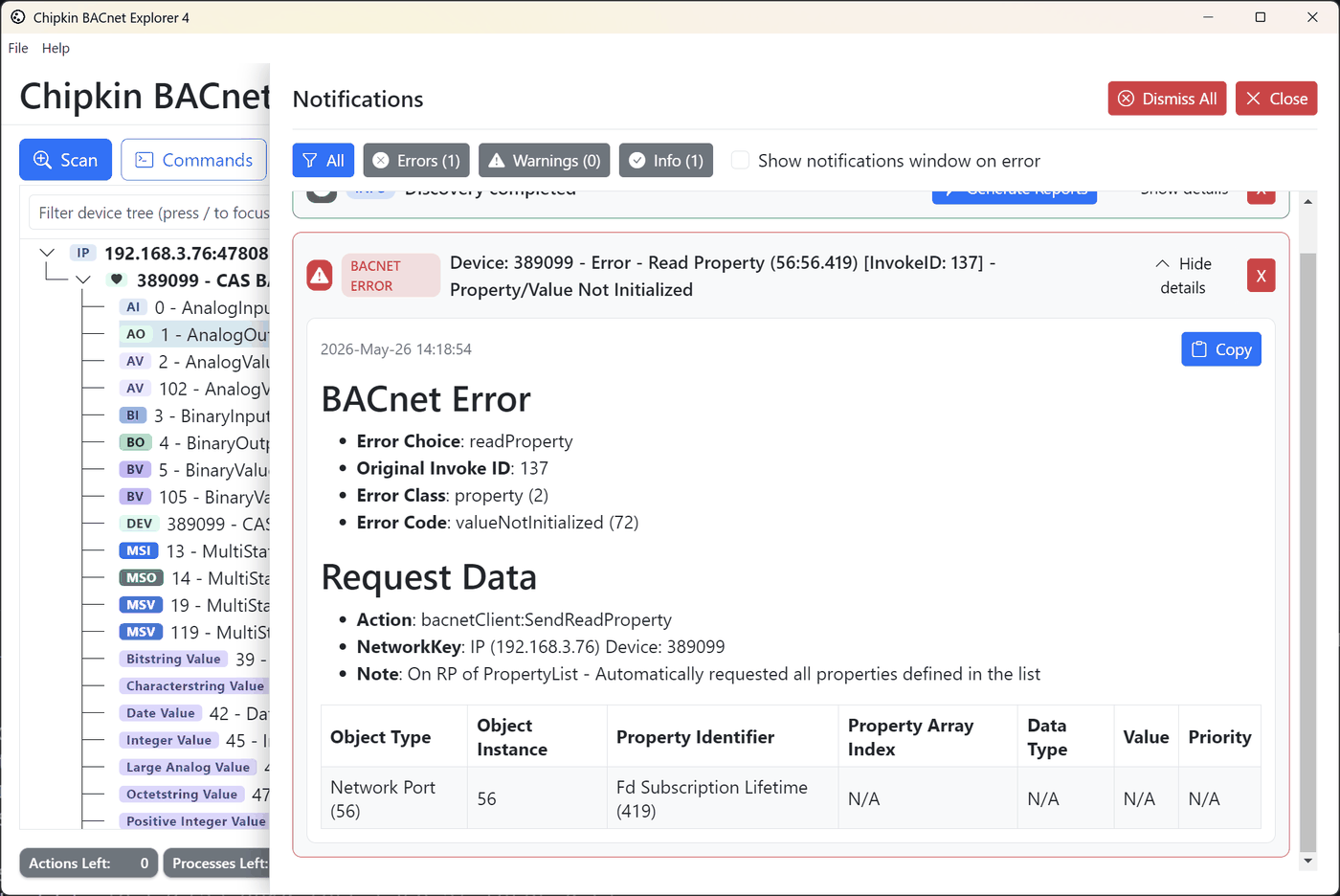Viewport: 1340px width, 896px height.
Task: Click the Priority column header
Action: click(x=1219, y=737)
